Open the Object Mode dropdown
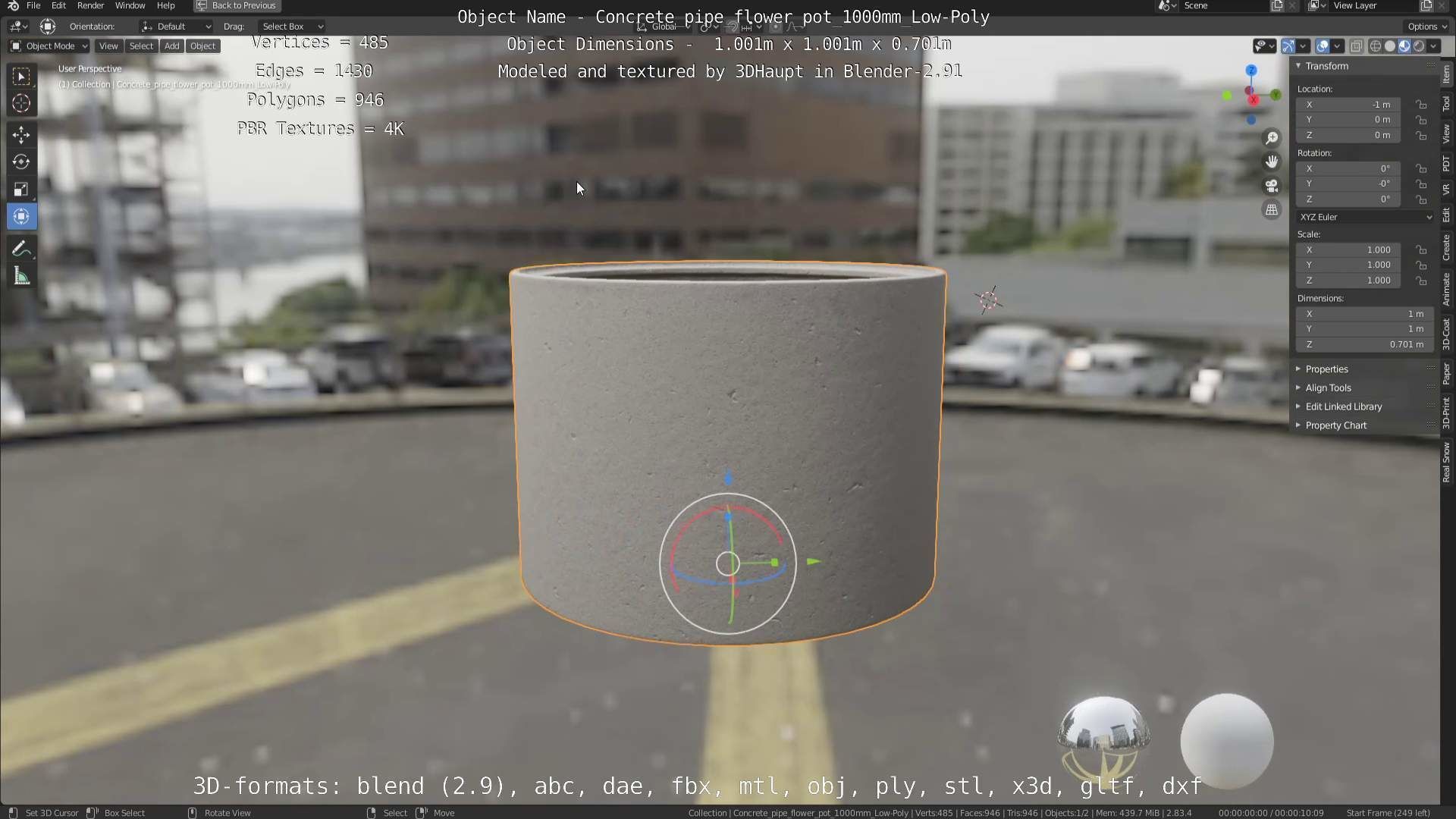Screen dimensions: 1456x819 click(x=49, y=46)
